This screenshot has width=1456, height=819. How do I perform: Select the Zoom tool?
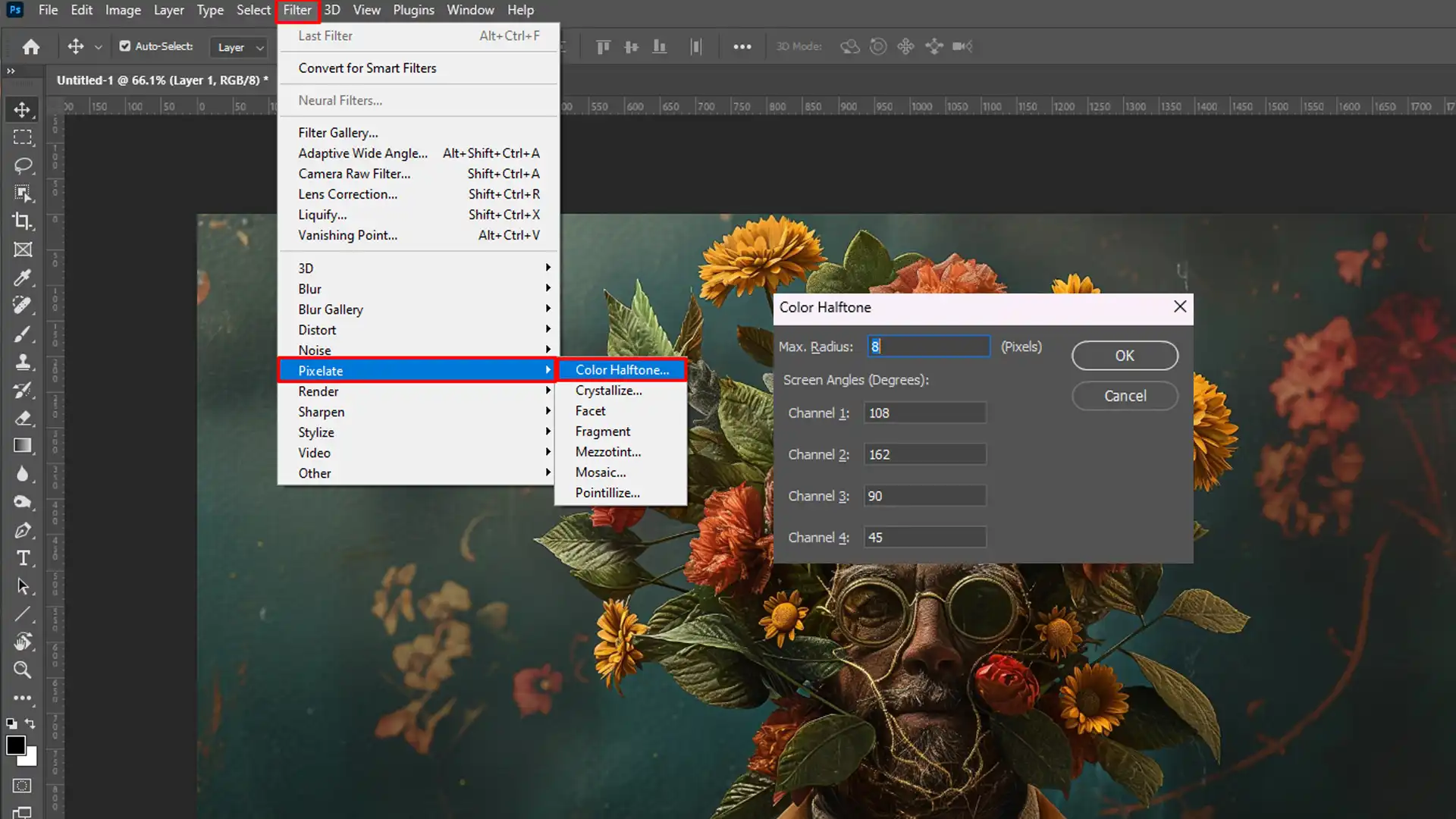pyautogui.click(x=23, y=670)
